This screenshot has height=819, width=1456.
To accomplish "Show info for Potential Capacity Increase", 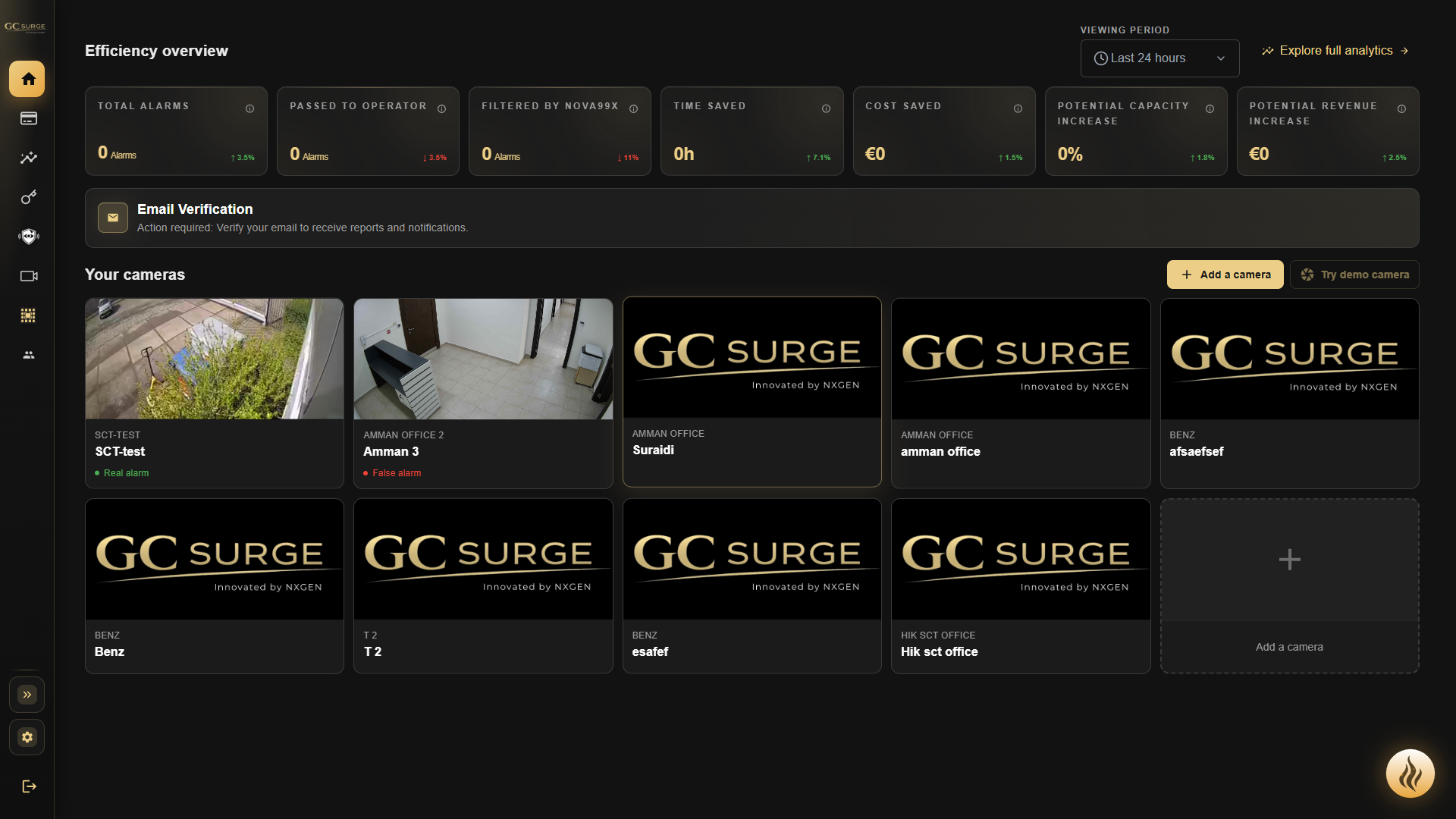I will [1210, 108].
